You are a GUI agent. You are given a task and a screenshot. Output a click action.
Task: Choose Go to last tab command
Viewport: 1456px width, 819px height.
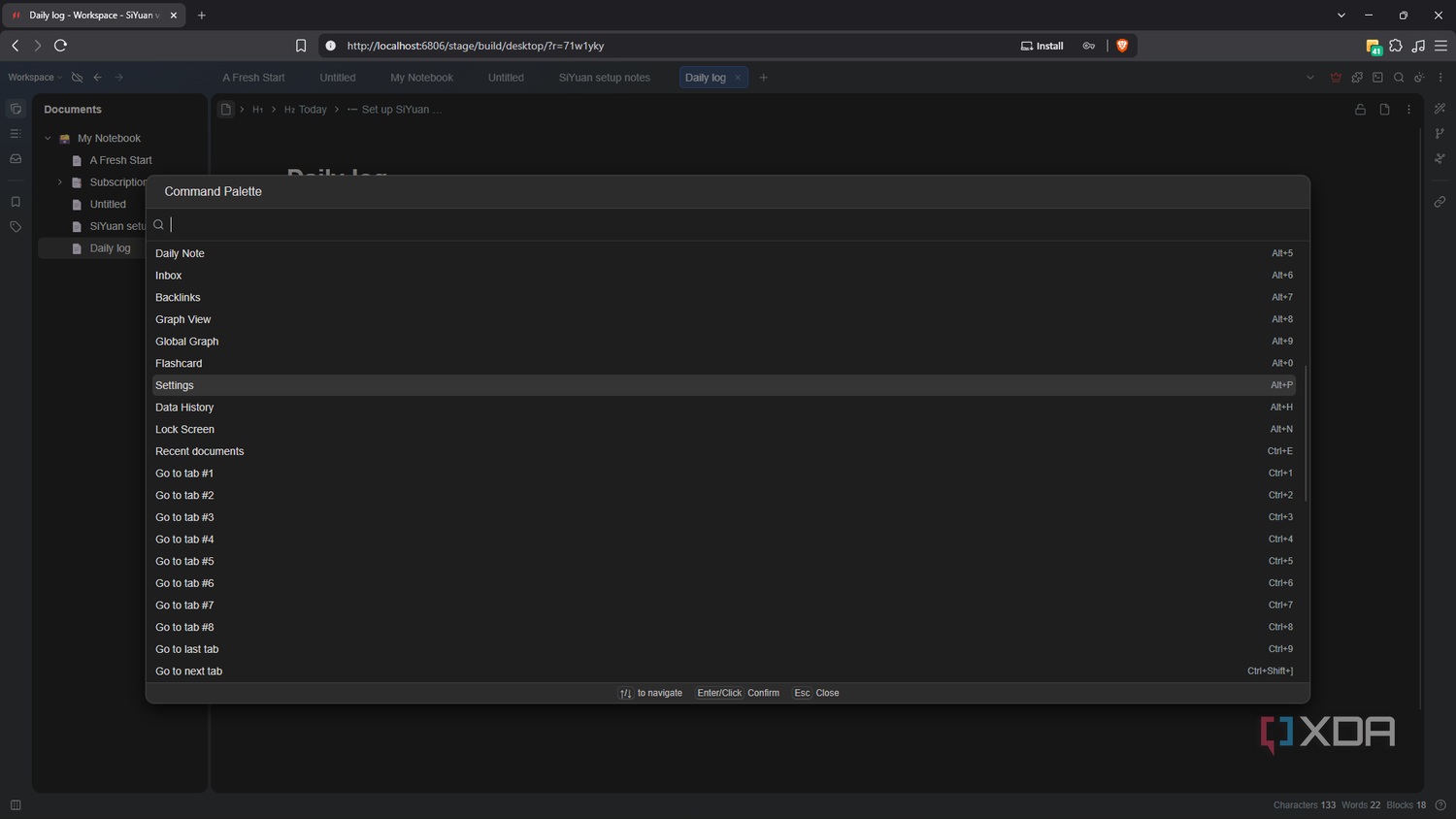pos(724,649)
